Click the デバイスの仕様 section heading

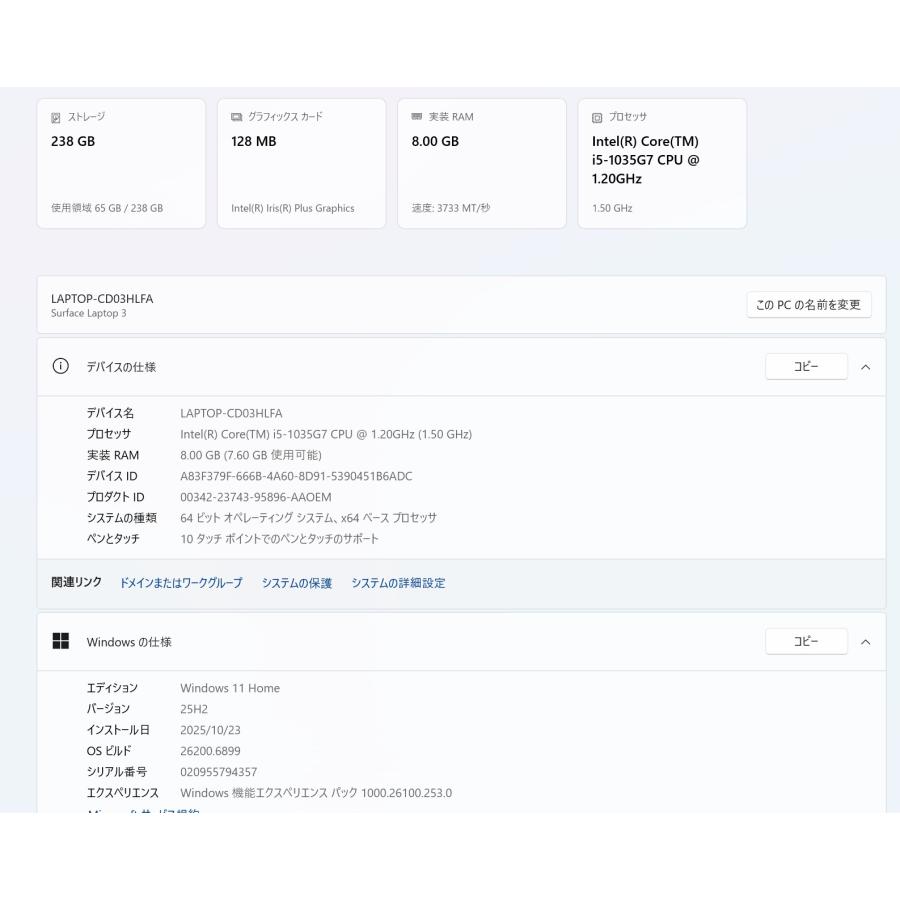[121, 367]
